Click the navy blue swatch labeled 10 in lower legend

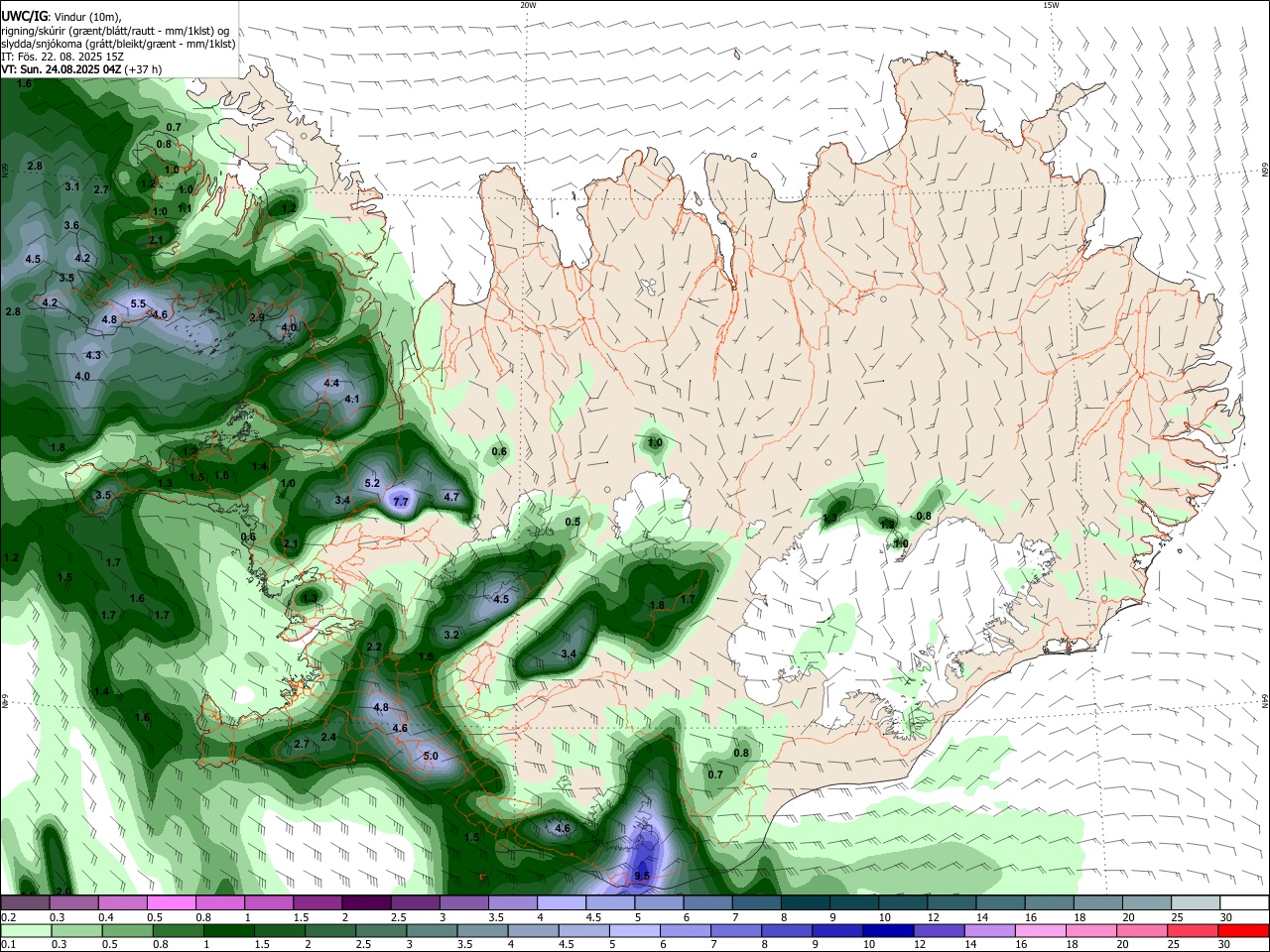pyautogui.click(x=888, y=930)
